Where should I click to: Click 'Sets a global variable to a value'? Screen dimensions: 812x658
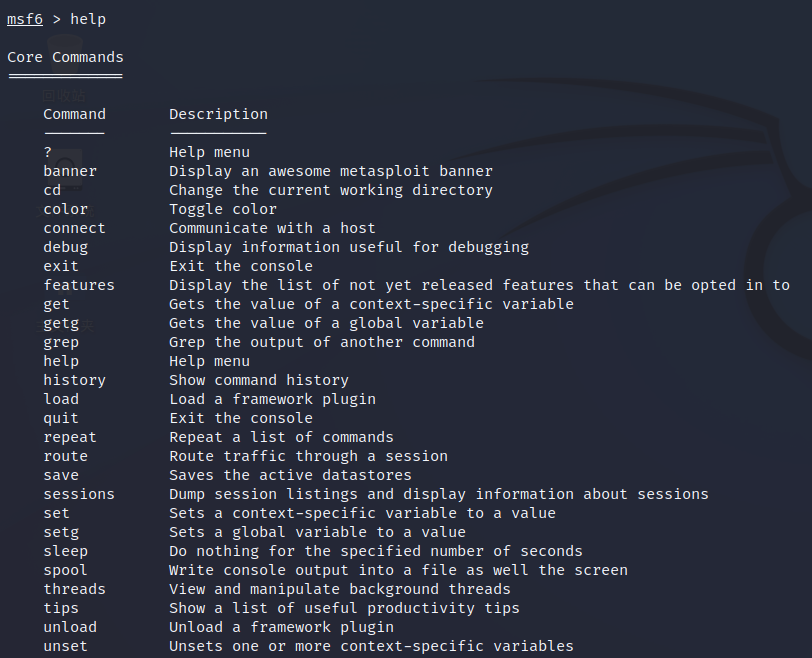coord(317,532)
